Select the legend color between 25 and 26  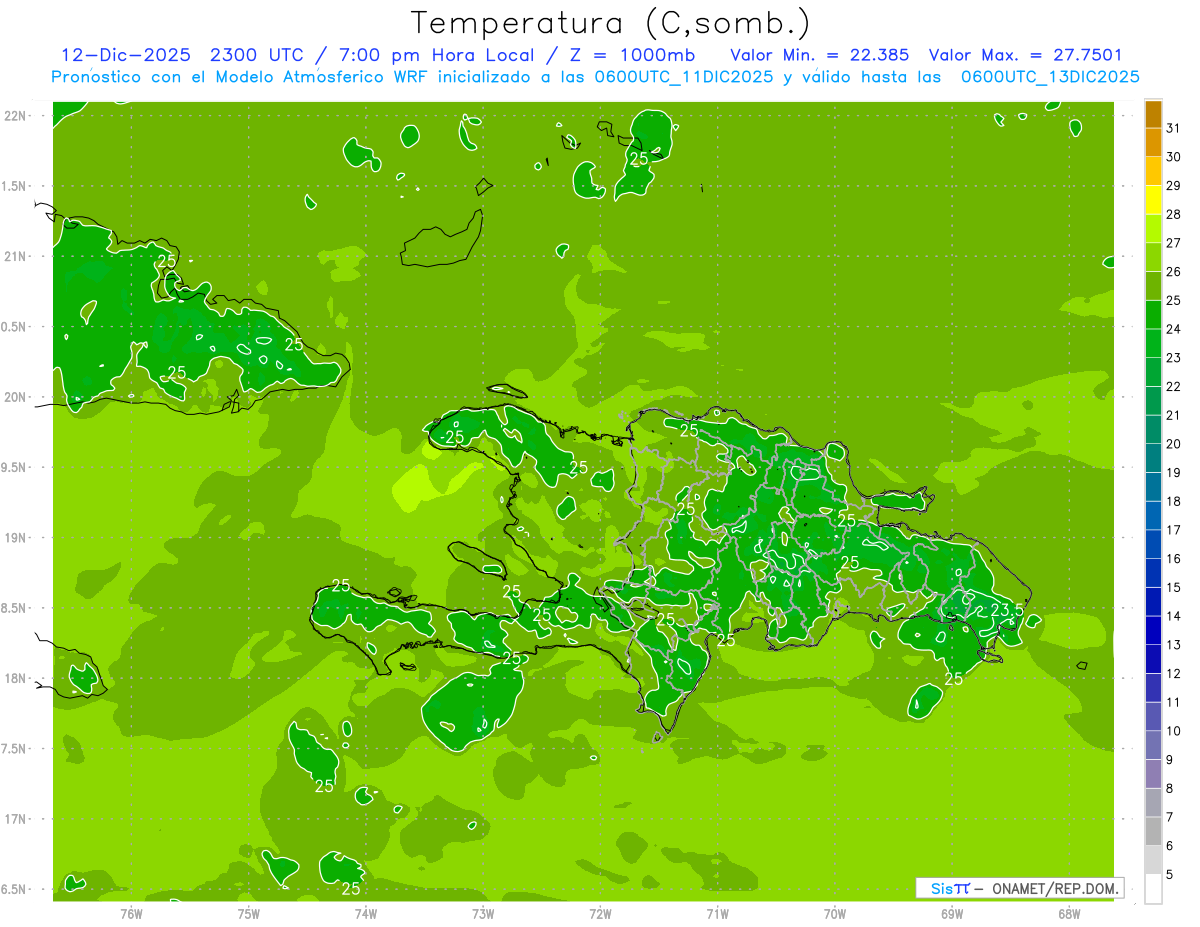[x=1153, y=286]
